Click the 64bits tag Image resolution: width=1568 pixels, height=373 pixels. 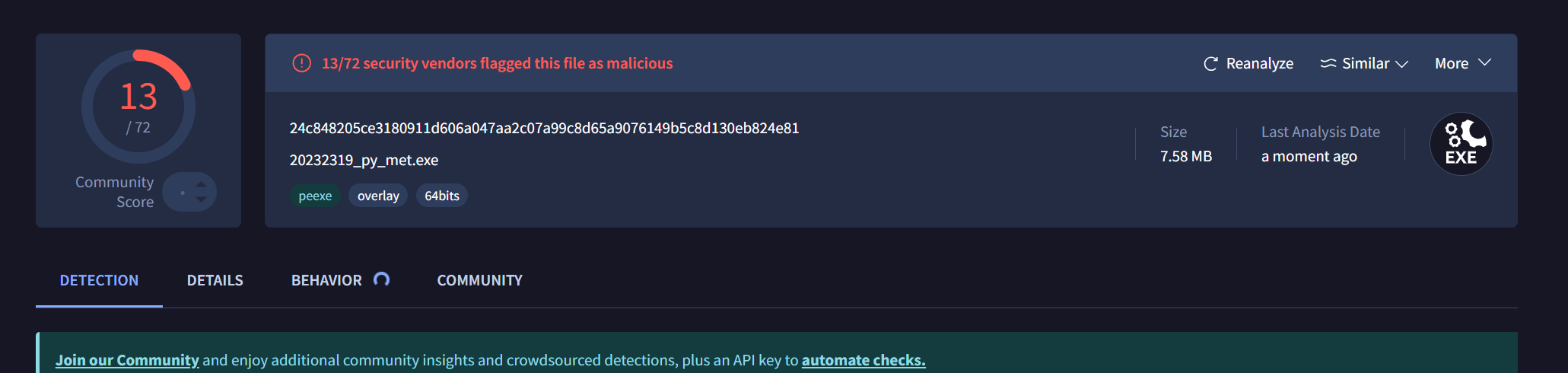pos(441,196)
